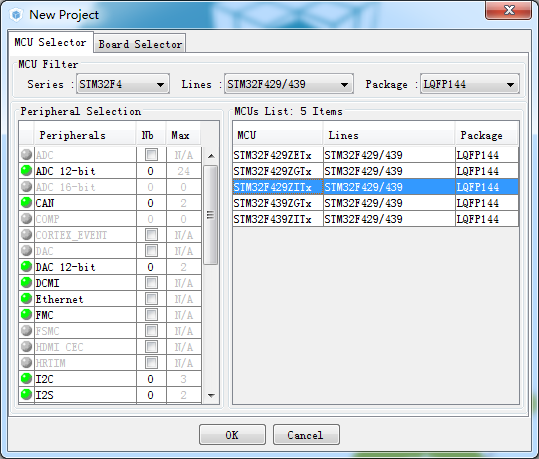539x459 pixels.
Task: Click the Lines column header in MCUs list
Action: coord(389,135)
